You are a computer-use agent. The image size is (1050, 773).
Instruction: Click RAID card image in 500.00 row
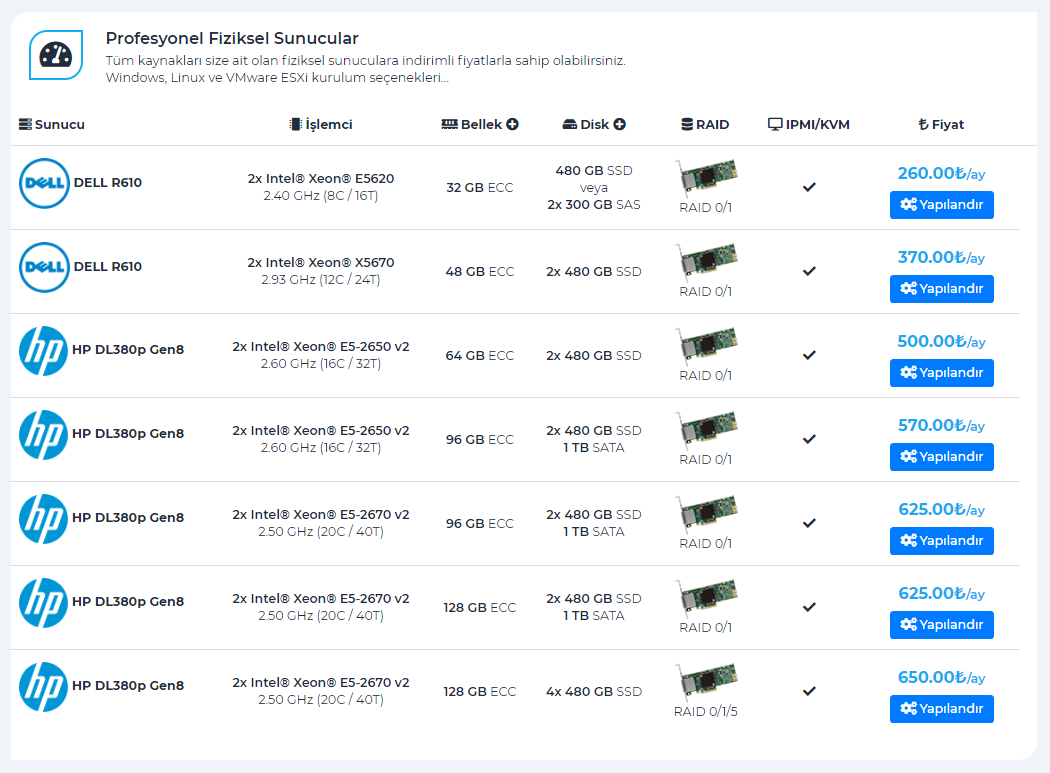(706, 344)
